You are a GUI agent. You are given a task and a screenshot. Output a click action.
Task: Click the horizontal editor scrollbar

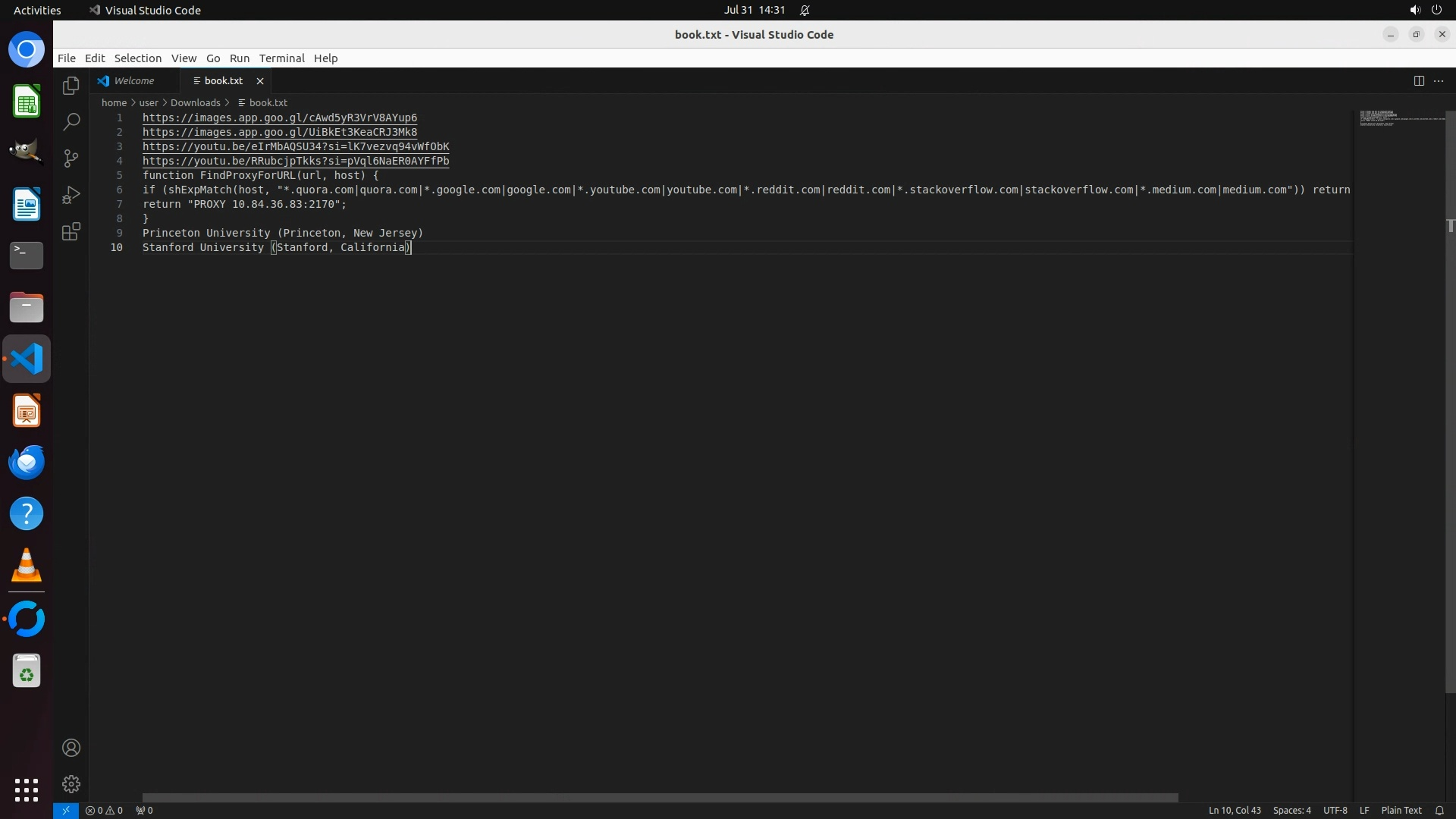coord(660,797)
